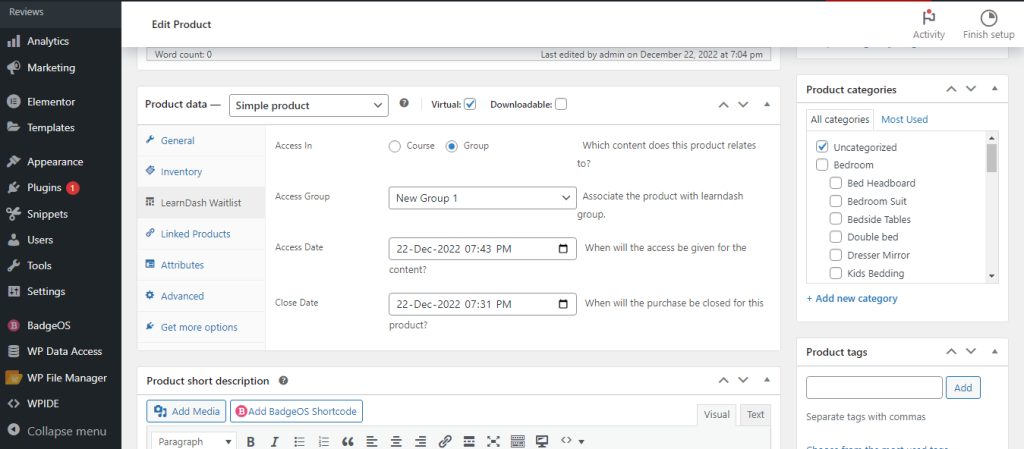Open the Attributes product tab

tap(201, 265)
